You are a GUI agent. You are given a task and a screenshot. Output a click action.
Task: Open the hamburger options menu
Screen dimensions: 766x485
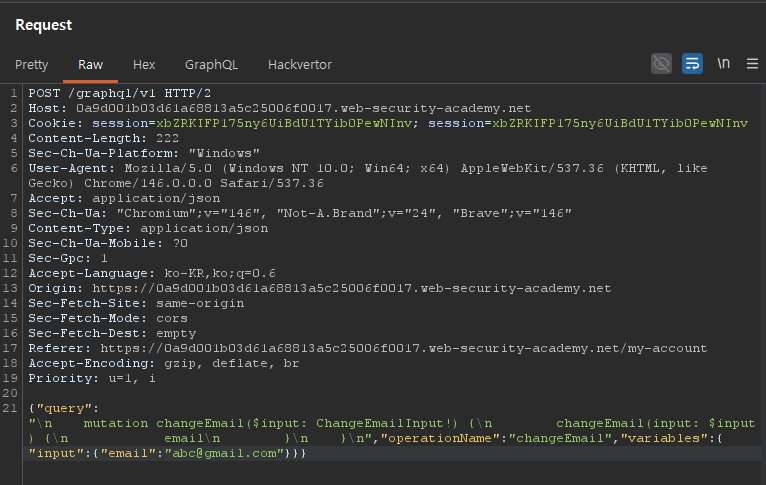pyautogui.click(x=752, y=64)
